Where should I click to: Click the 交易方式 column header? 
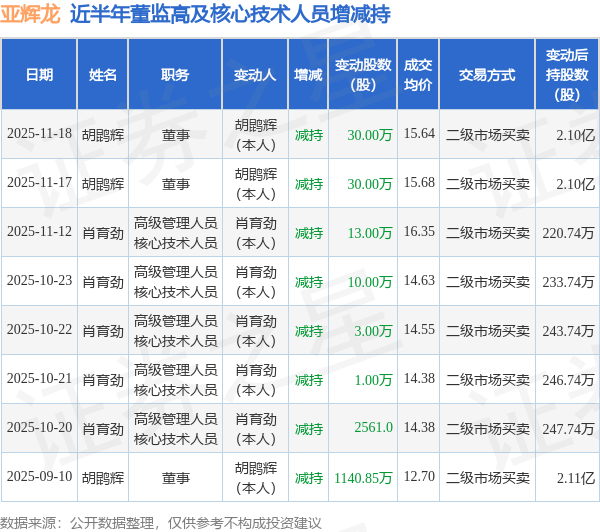[487, 75]
